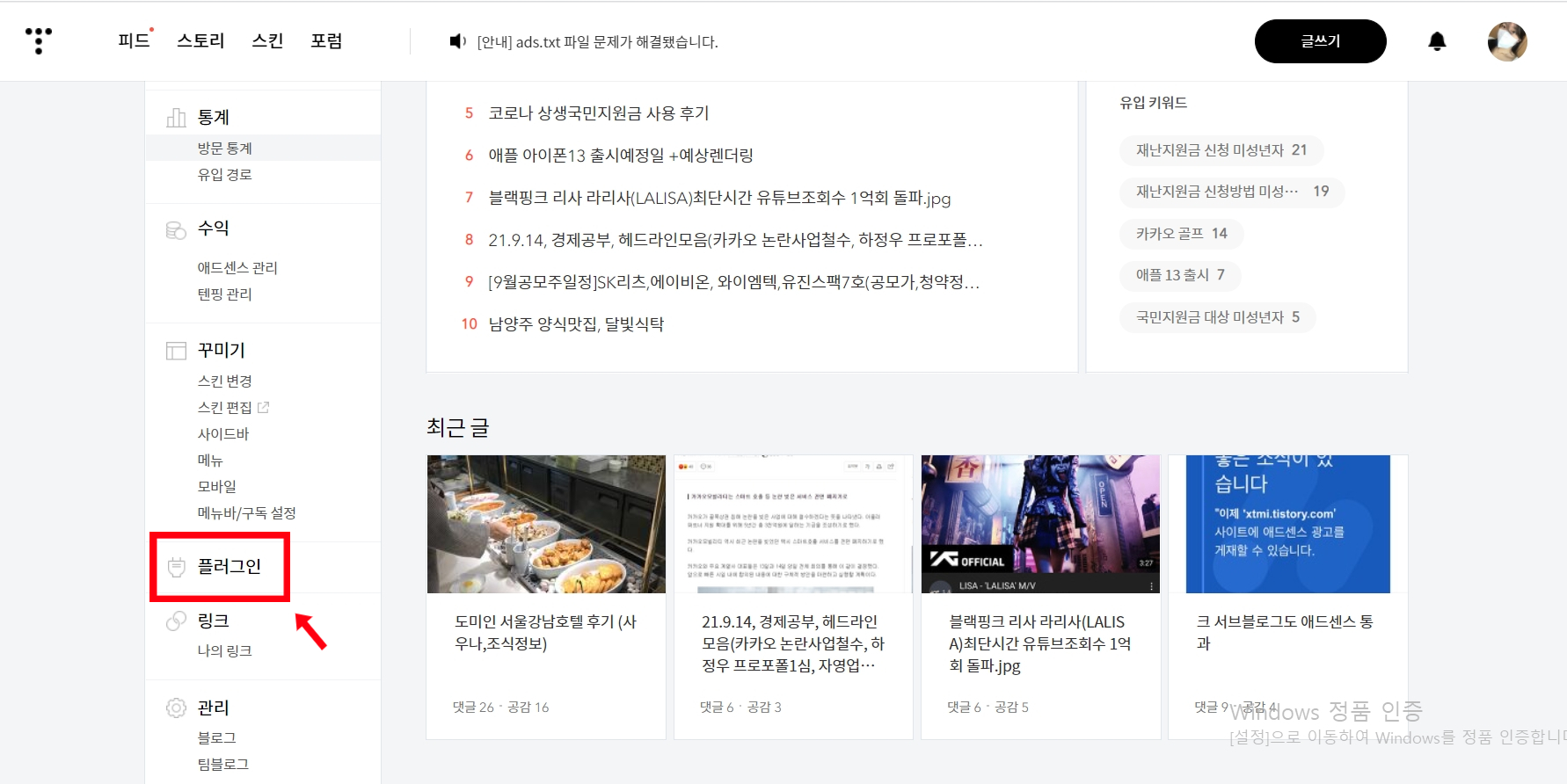Click the 링크 chain icon
This screenshot has height=784, width=1567.
tap(176, 621)
